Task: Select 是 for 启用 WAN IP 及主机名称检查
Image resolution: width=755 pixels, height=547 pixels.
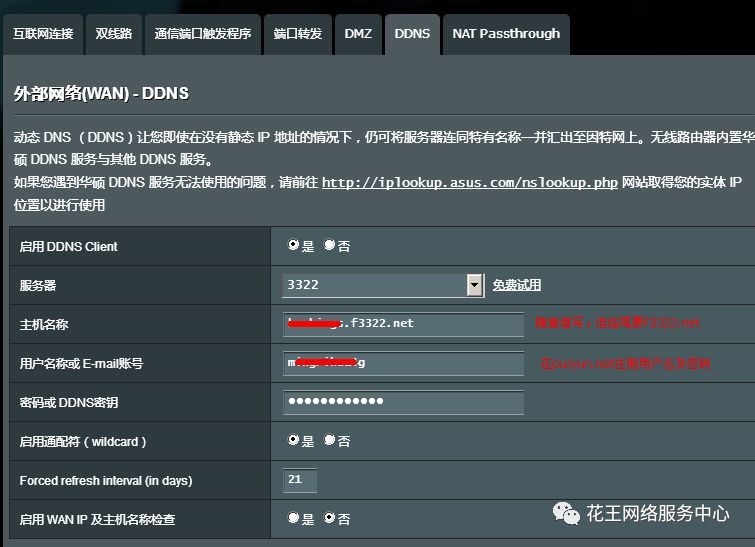Action: point(293,518)
